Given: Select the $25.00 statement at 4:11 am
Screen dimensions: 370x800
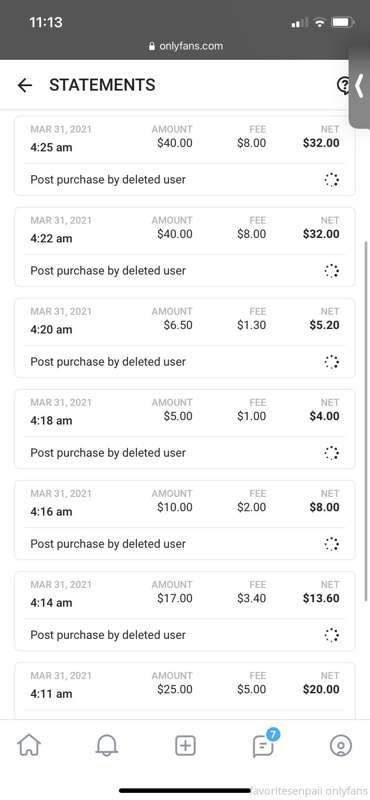Looking at the screenshot, I should (x=185, y=691).
